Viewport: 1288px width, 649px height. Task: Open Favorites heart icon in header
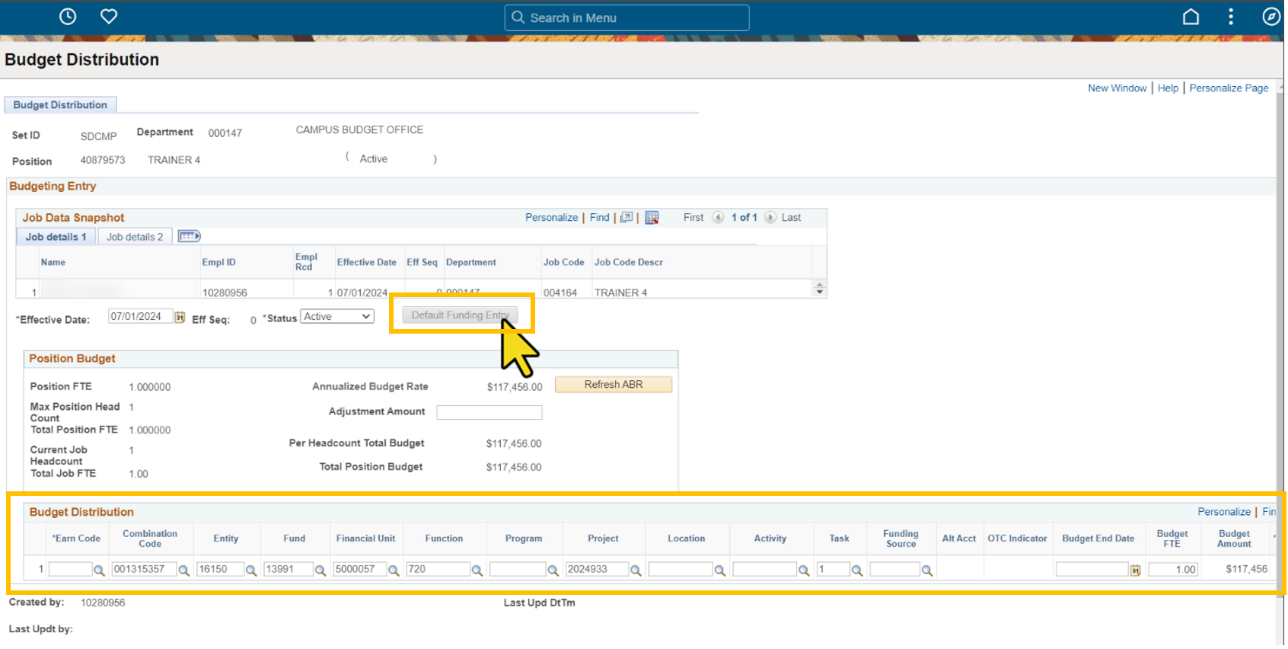click(x=109, y=17)
